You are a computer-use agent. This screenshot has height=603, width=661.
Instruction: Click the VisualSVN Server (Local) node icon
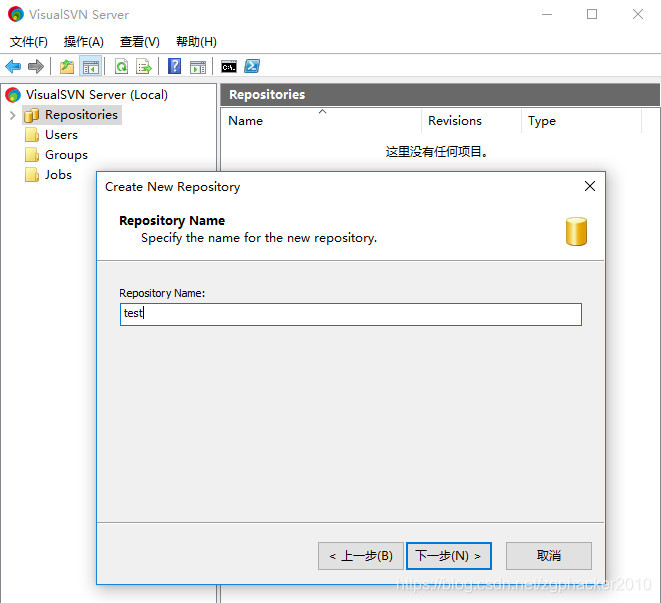click(13, 95)
